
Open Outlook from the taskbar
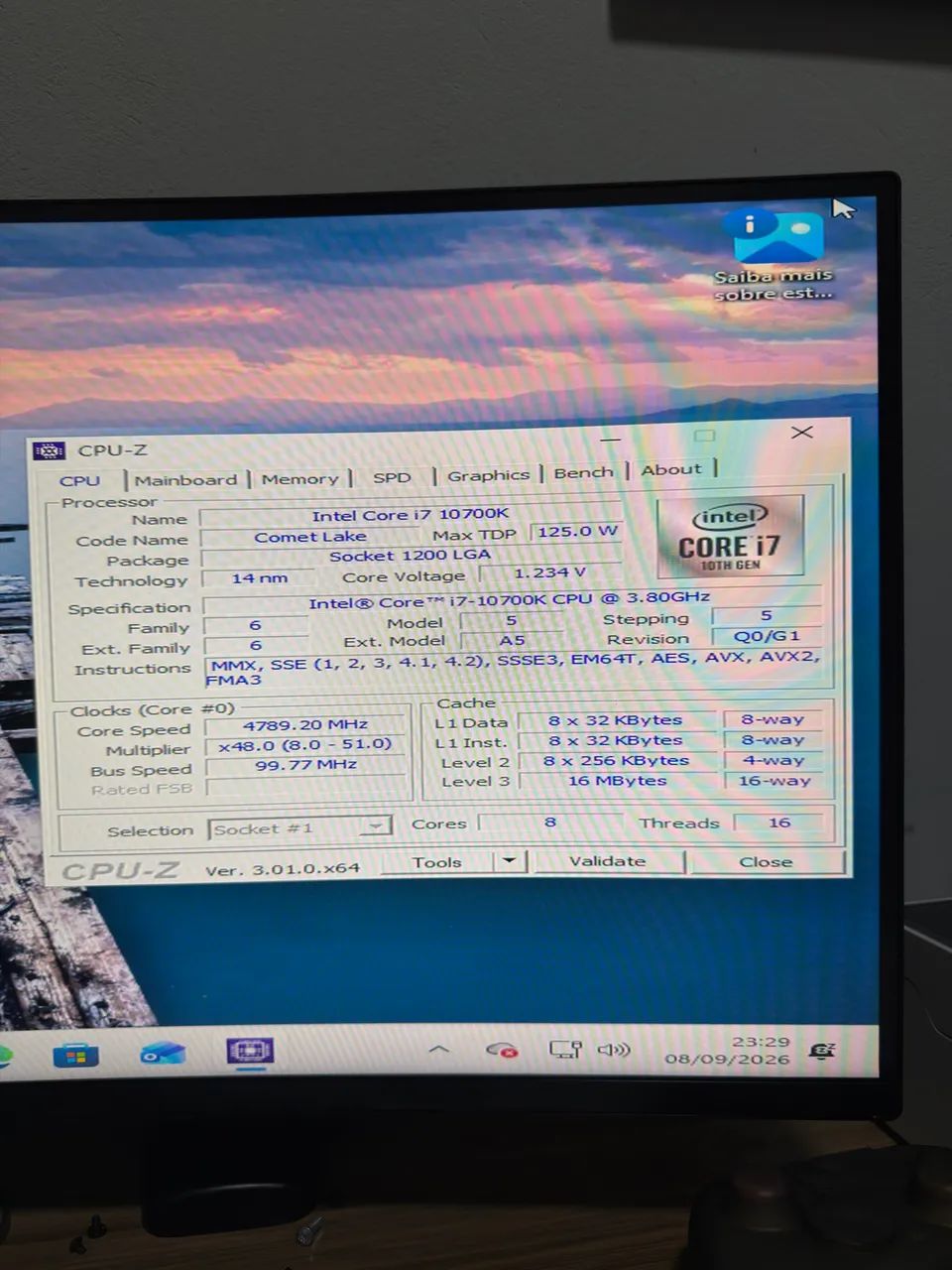pyautogui.click(x=162, y=1054)
